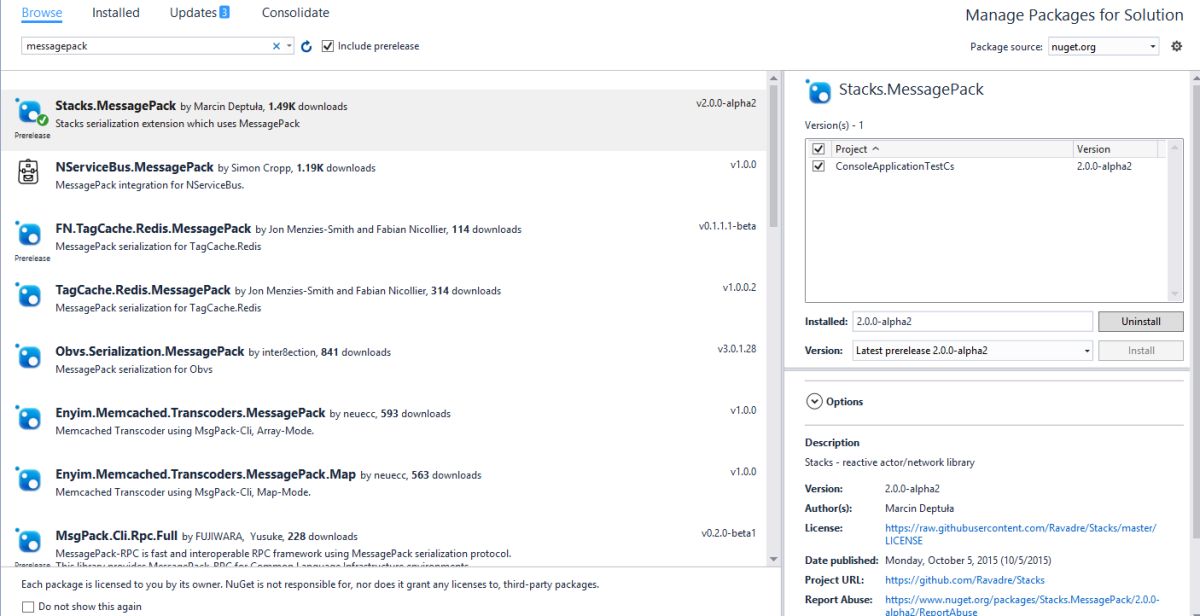1200x616 pixels.
Task: Open the Report Abuse nuget.org link
Action: [x=1022, y=605]
